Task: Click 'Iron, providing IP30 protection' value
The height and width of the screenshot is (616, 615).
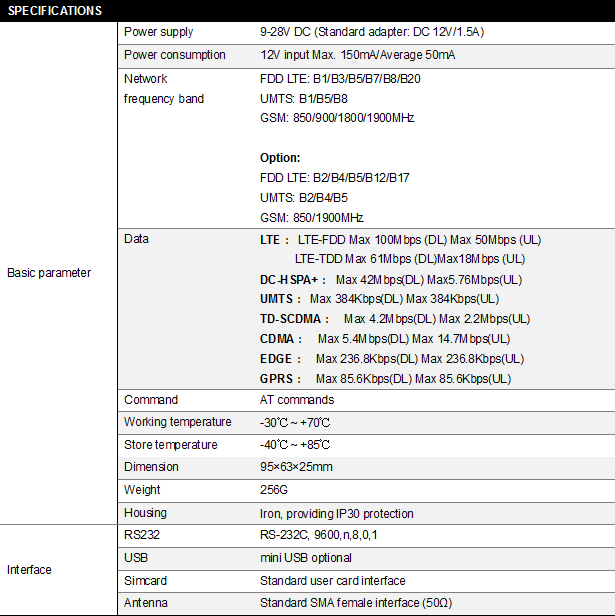Action: tap(337, 514)
